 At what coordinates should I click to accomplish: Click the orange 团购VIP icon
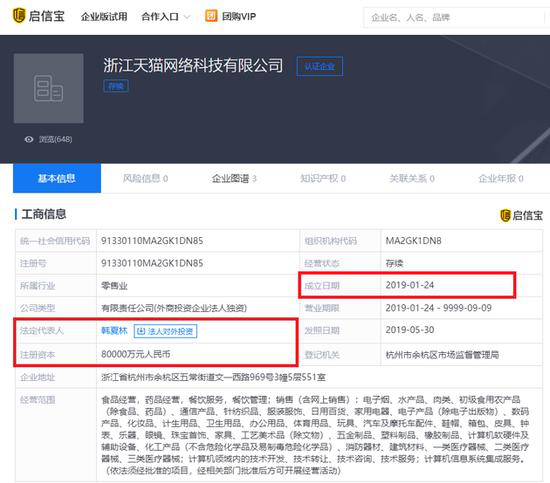tap(211, 16)
